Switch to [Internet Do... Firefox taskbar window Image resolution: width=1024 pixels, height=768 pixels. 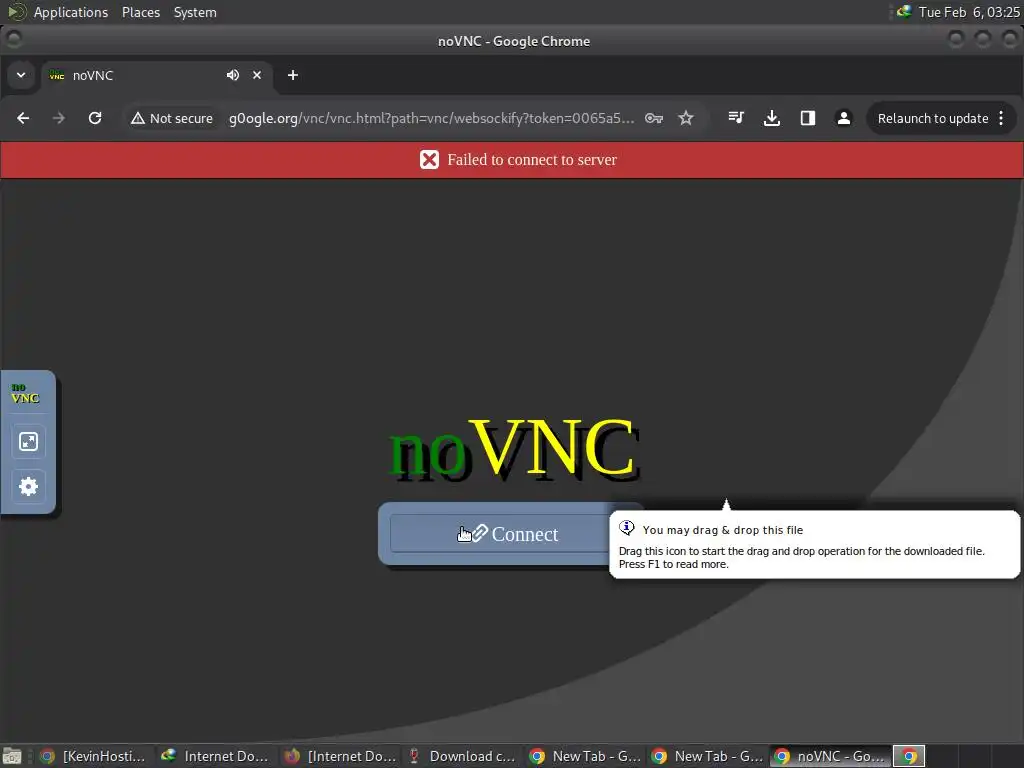(x=340, y=756)
